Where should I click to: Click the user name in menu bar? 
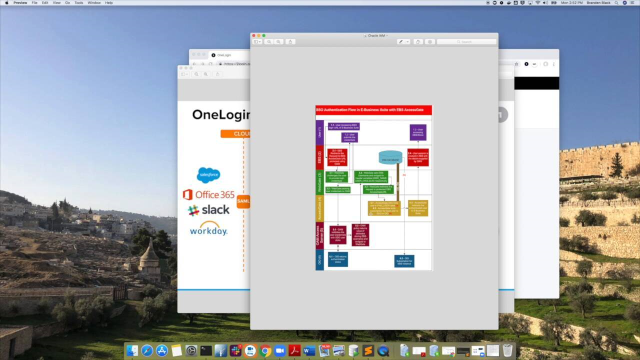click(599, 2)
